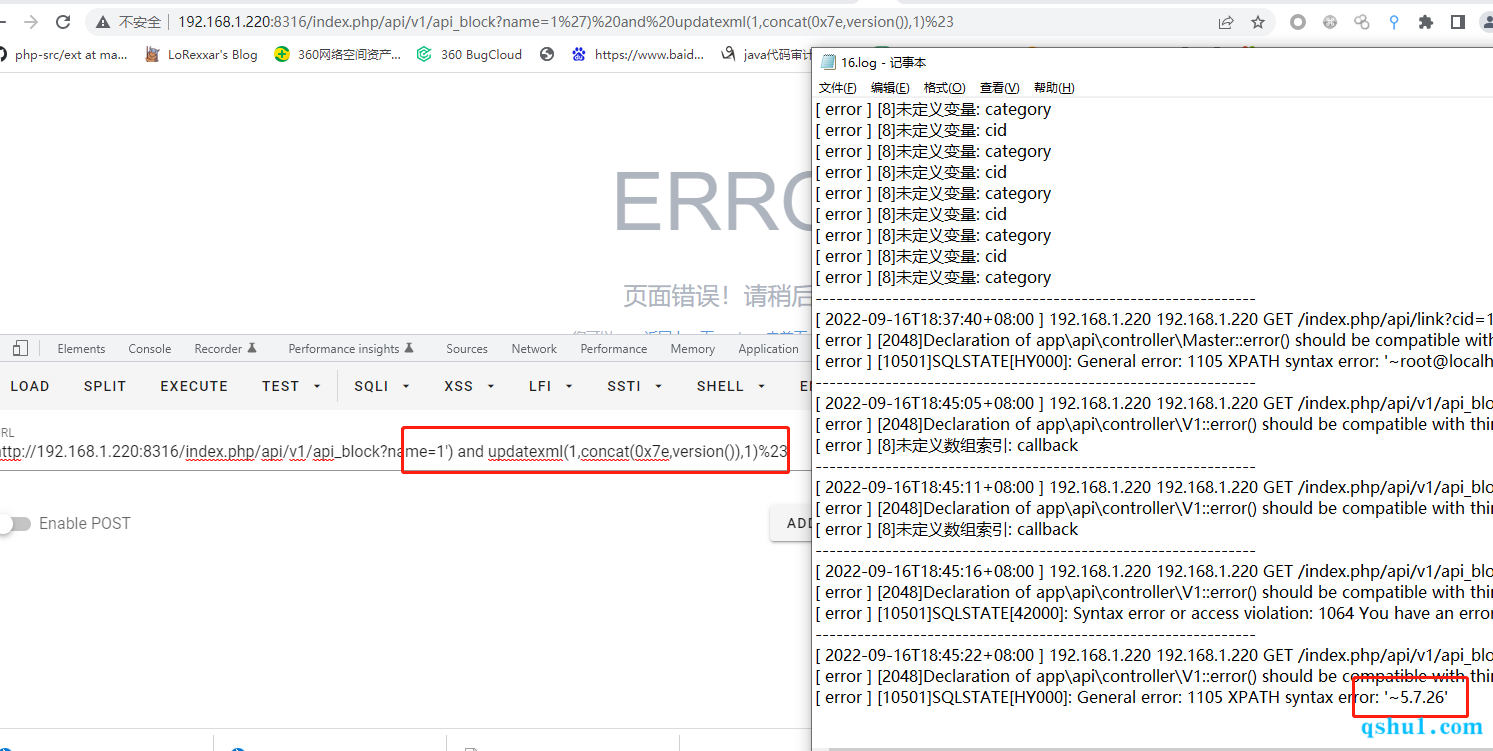Open the https://www.baid... bookmark
Viewport: 1493px width, 751px height.
[638, 55]
